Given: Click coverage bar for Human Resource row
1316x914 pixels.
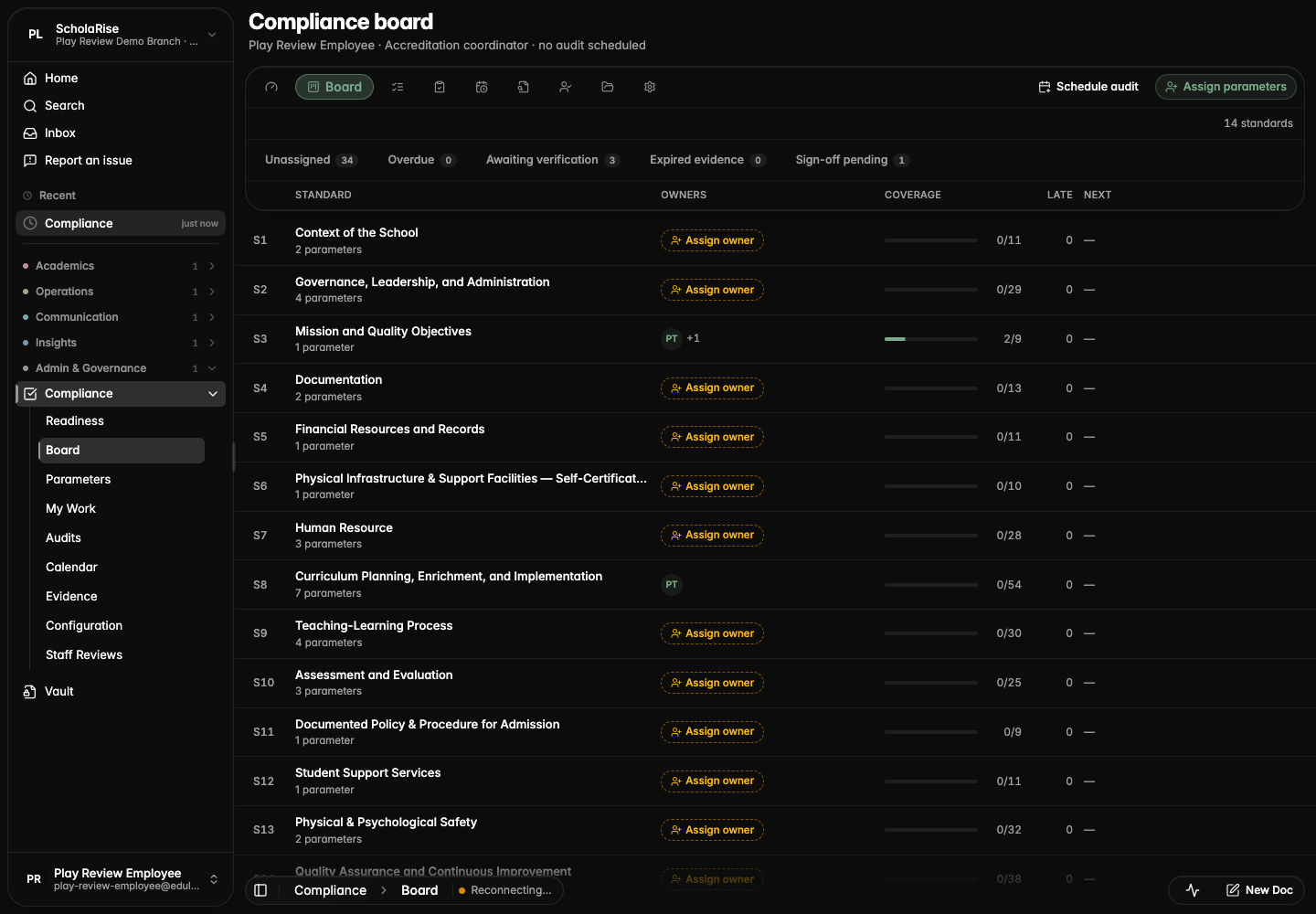Looking at the screenshot, I should coord(931,536).
